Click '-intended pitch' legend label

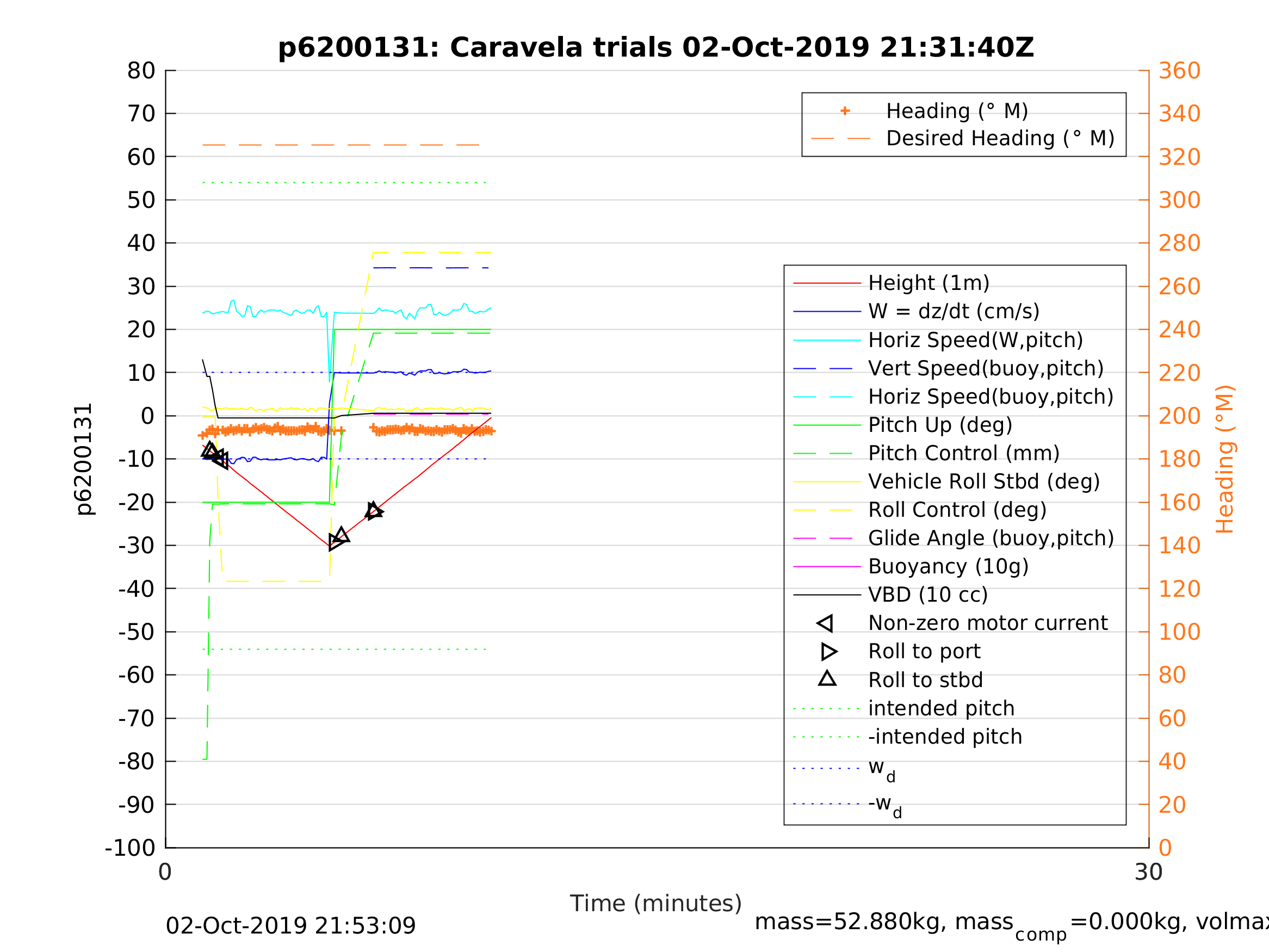(x=945, y=736)
